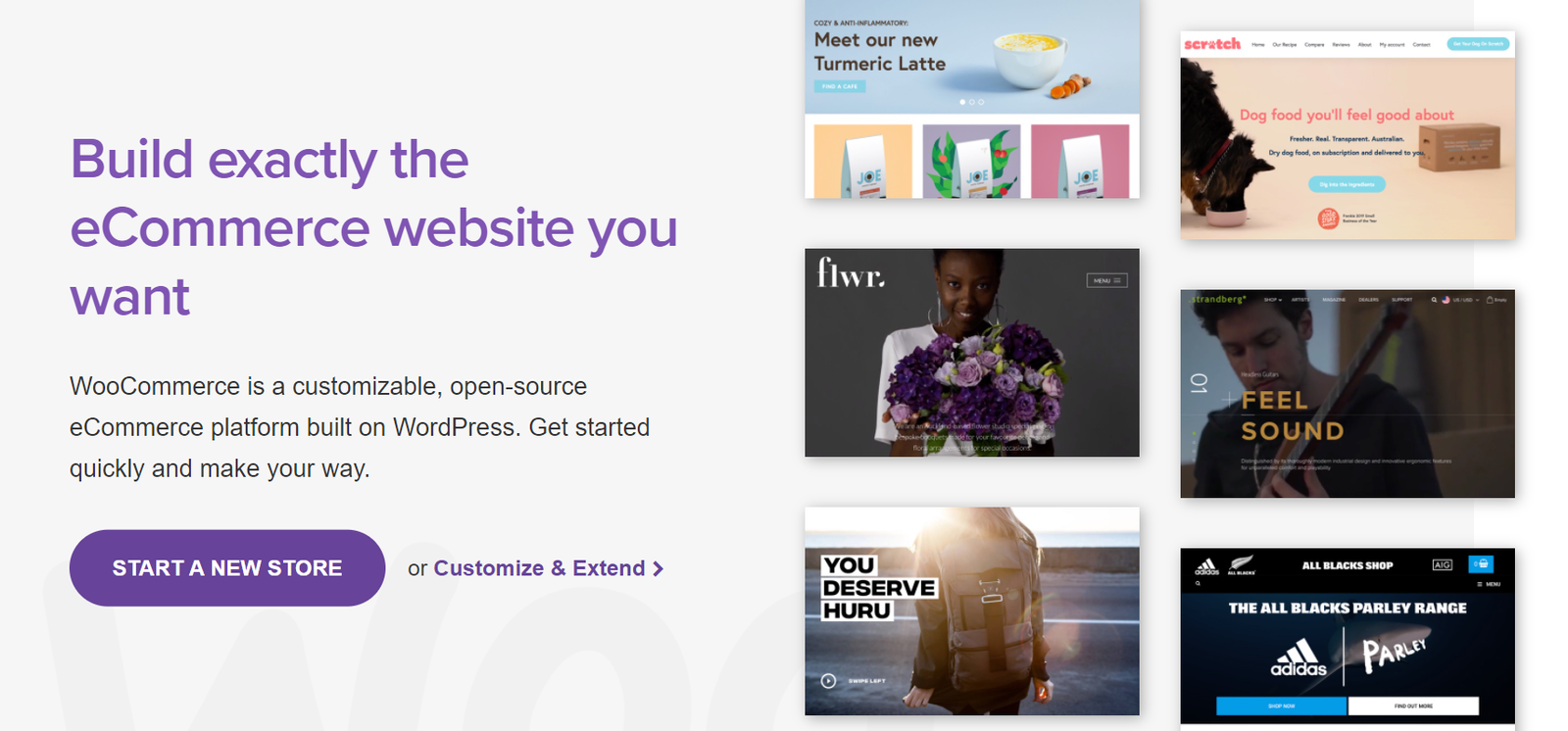The width and height of the screenshot is (1568, 731).
Task: Select first carousel dot on Turmeric Latte
Action: [x=962, y=102]
